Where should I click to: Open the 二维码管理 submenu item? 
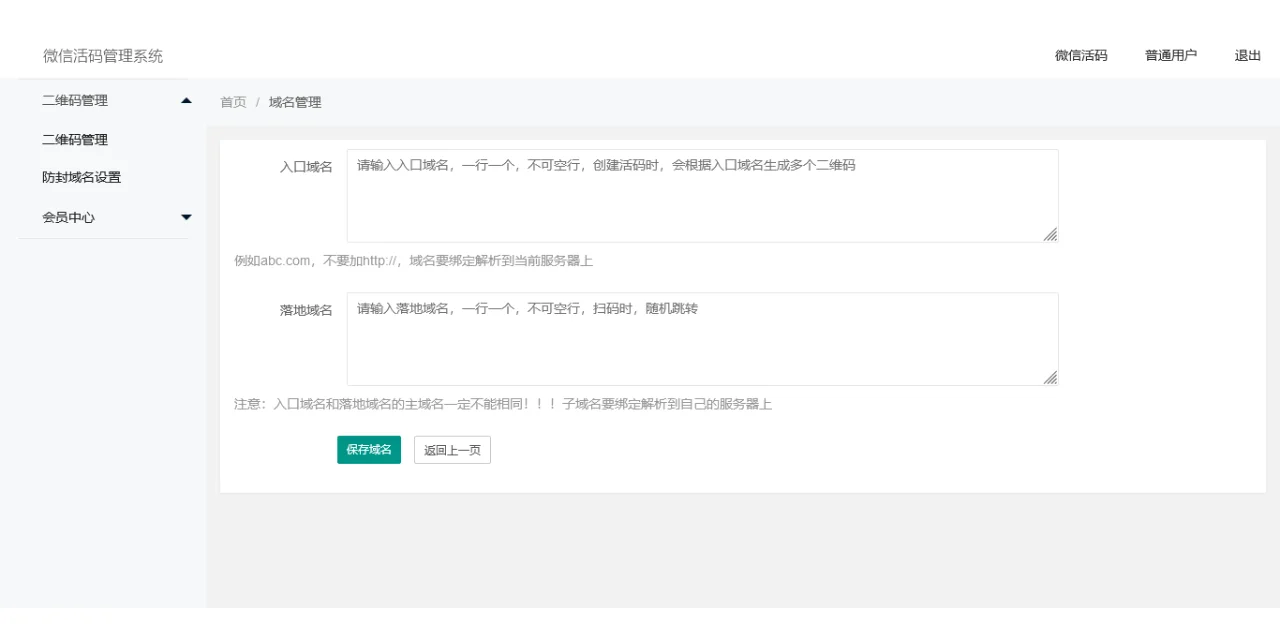(x=75, y=139)
